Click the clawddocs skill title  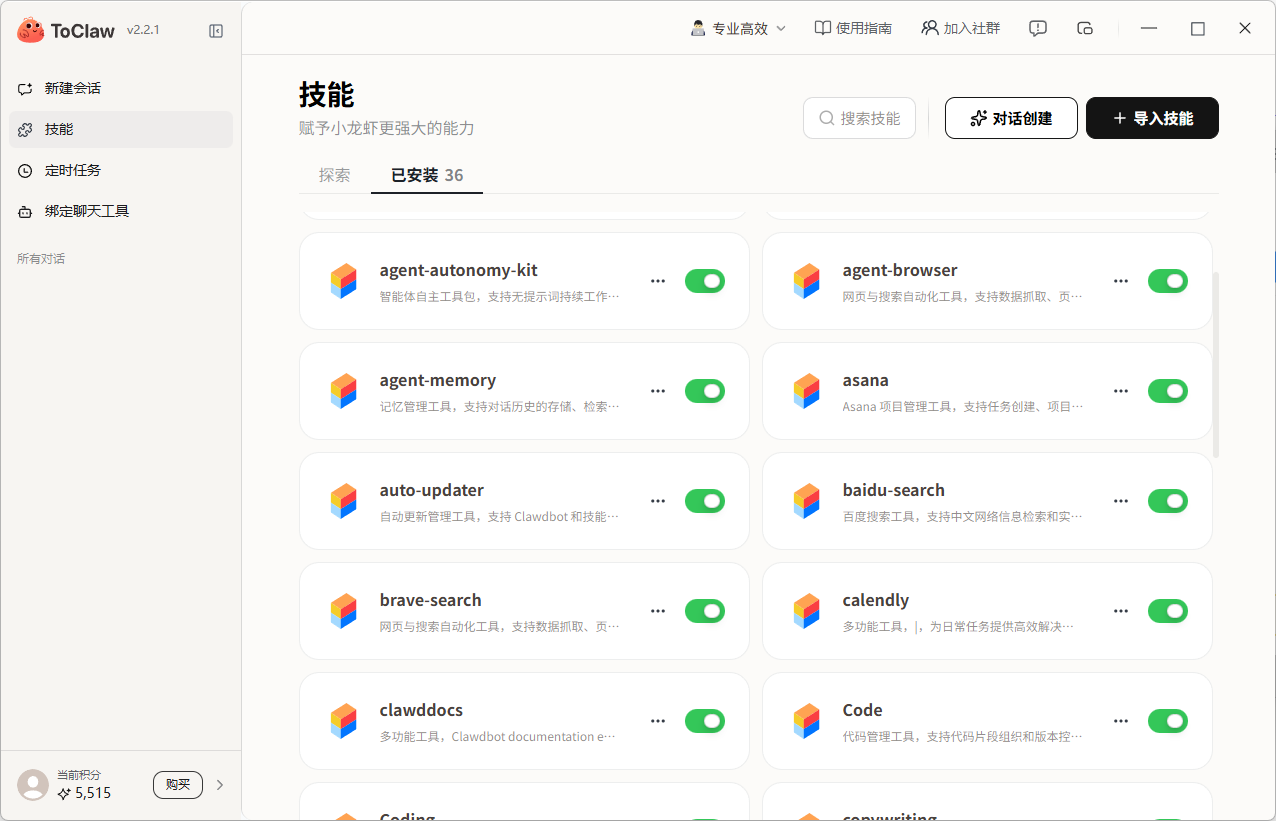pyautogui.click(x=421, y=710)
